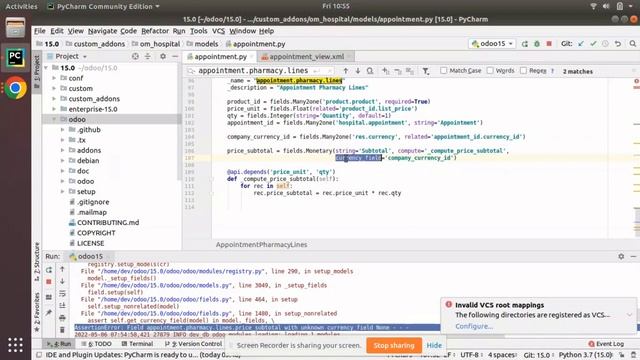Show Git history clock icon
Viewport: 640px width, 360px height.
(x=605, y=44)
